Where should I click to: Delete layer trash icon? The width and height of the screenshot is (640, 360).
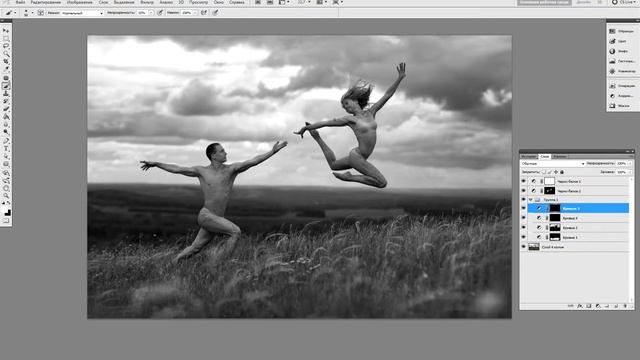(x=625, y=306)
